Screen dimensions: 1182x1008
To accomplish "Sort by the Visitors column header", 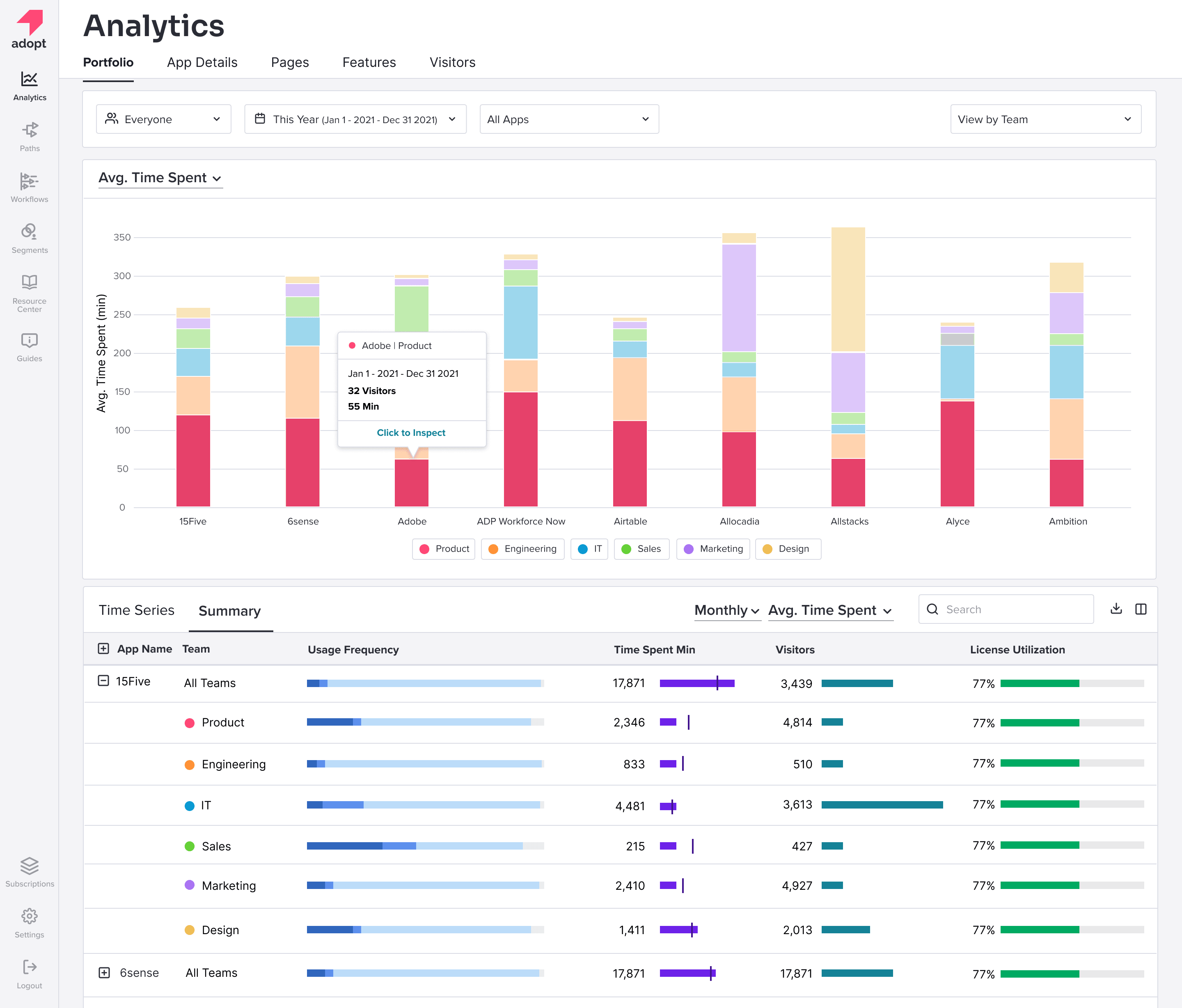I will (x=795, y=650).
